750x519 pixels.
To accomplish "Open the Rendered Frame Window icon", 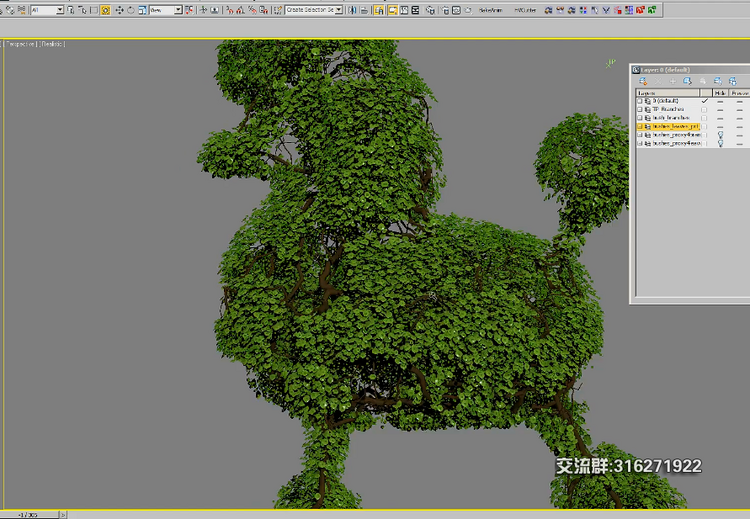I will 456,10.
